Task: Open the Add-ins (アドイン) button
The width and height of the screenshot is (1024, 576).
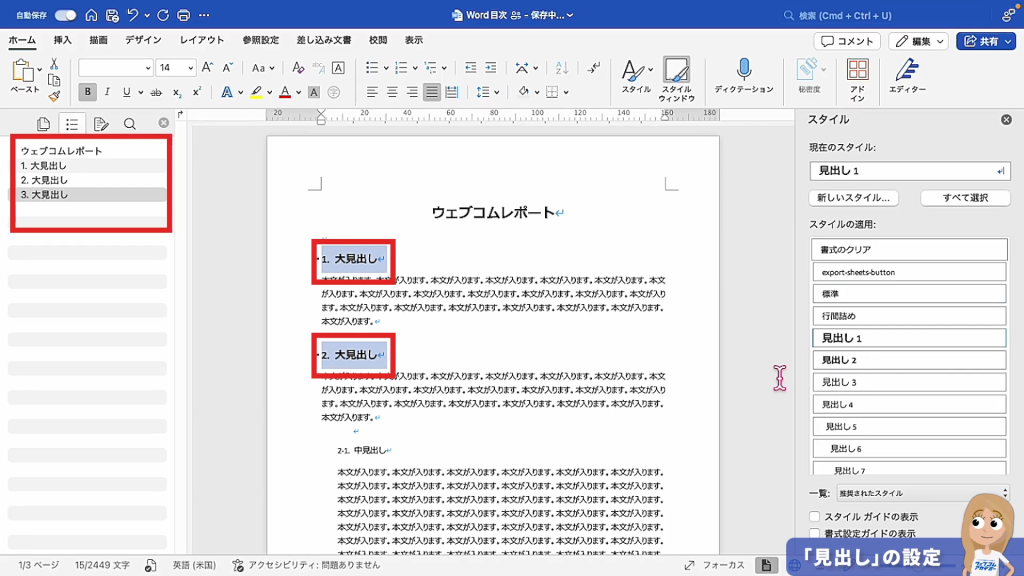Action: click(x=857, y=76)
